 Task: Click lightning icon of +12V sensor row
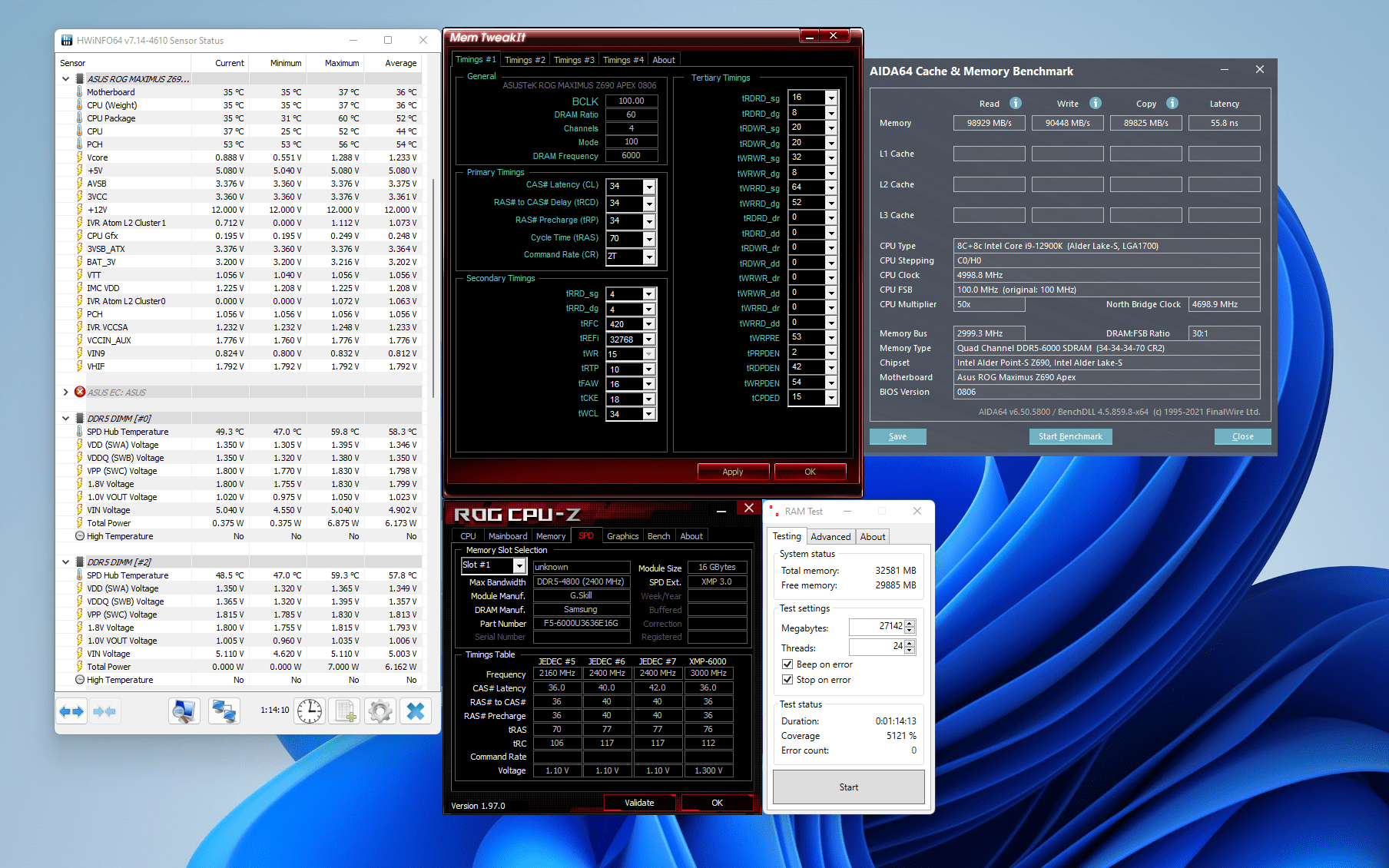79,209
